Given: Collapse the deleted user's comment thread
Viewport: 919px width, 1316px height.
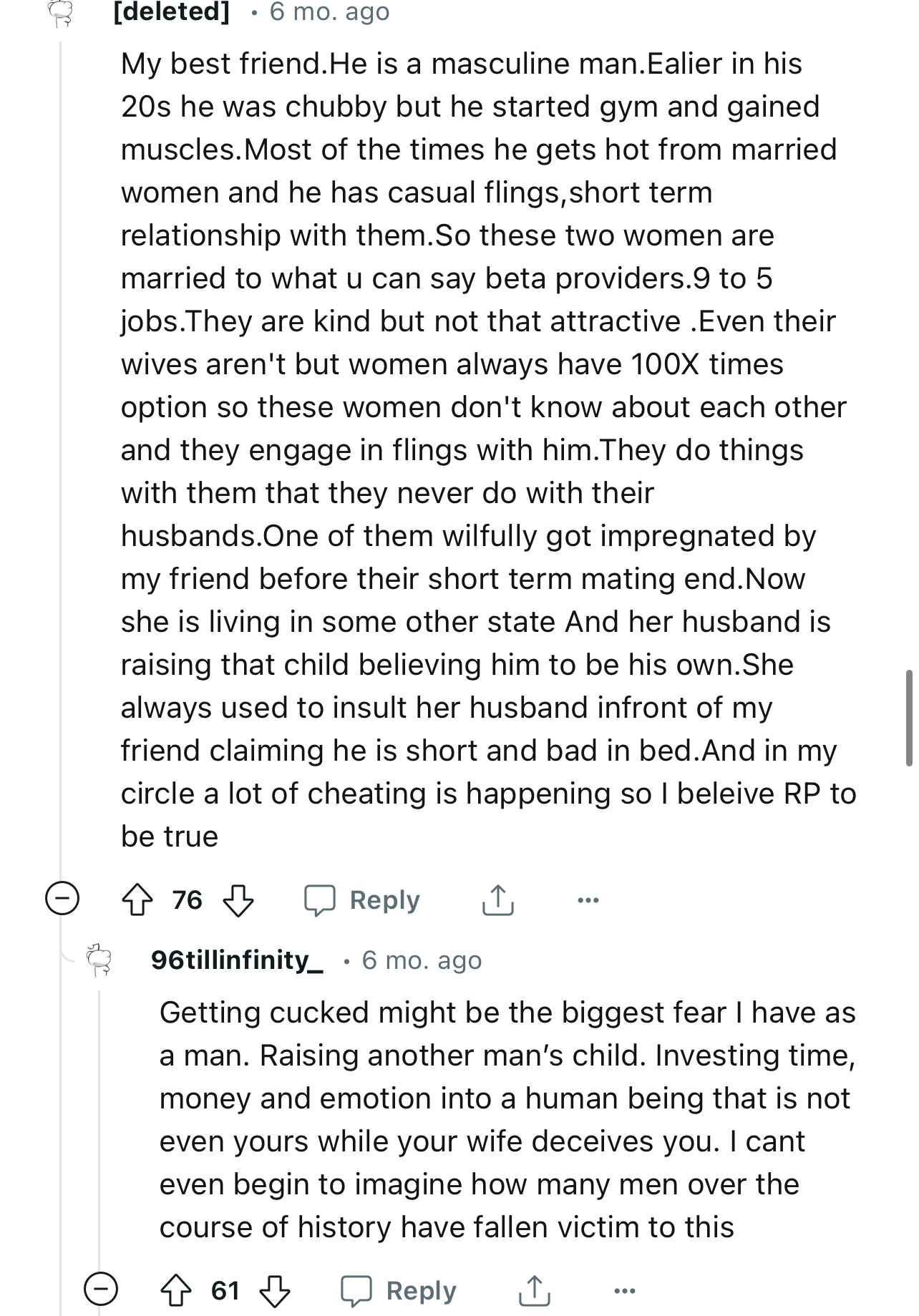Looking at the screenshot, I should point(62,900).
